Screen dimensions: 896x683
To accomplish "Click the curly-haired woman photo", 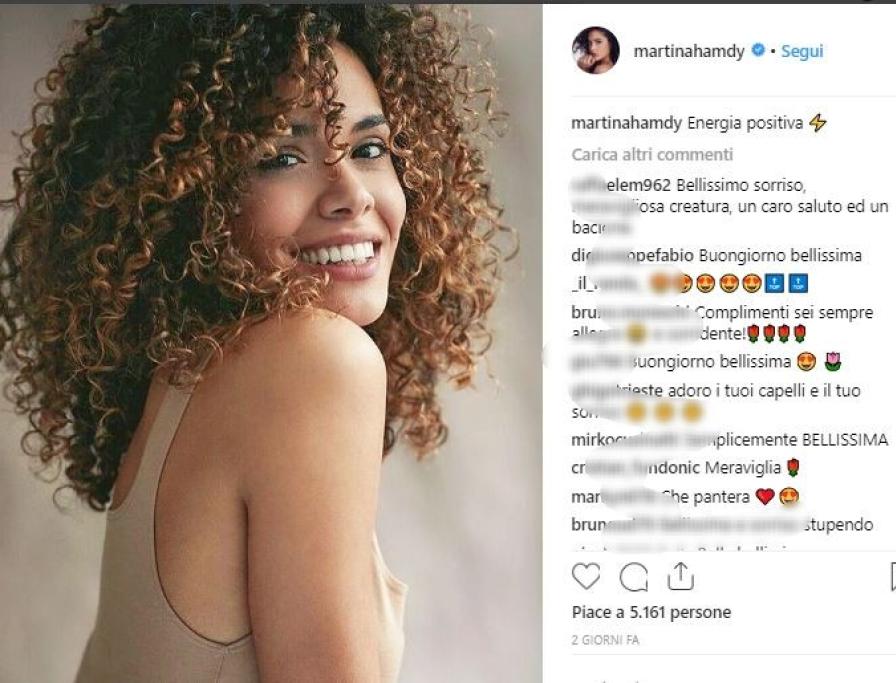I will (270, 340).
